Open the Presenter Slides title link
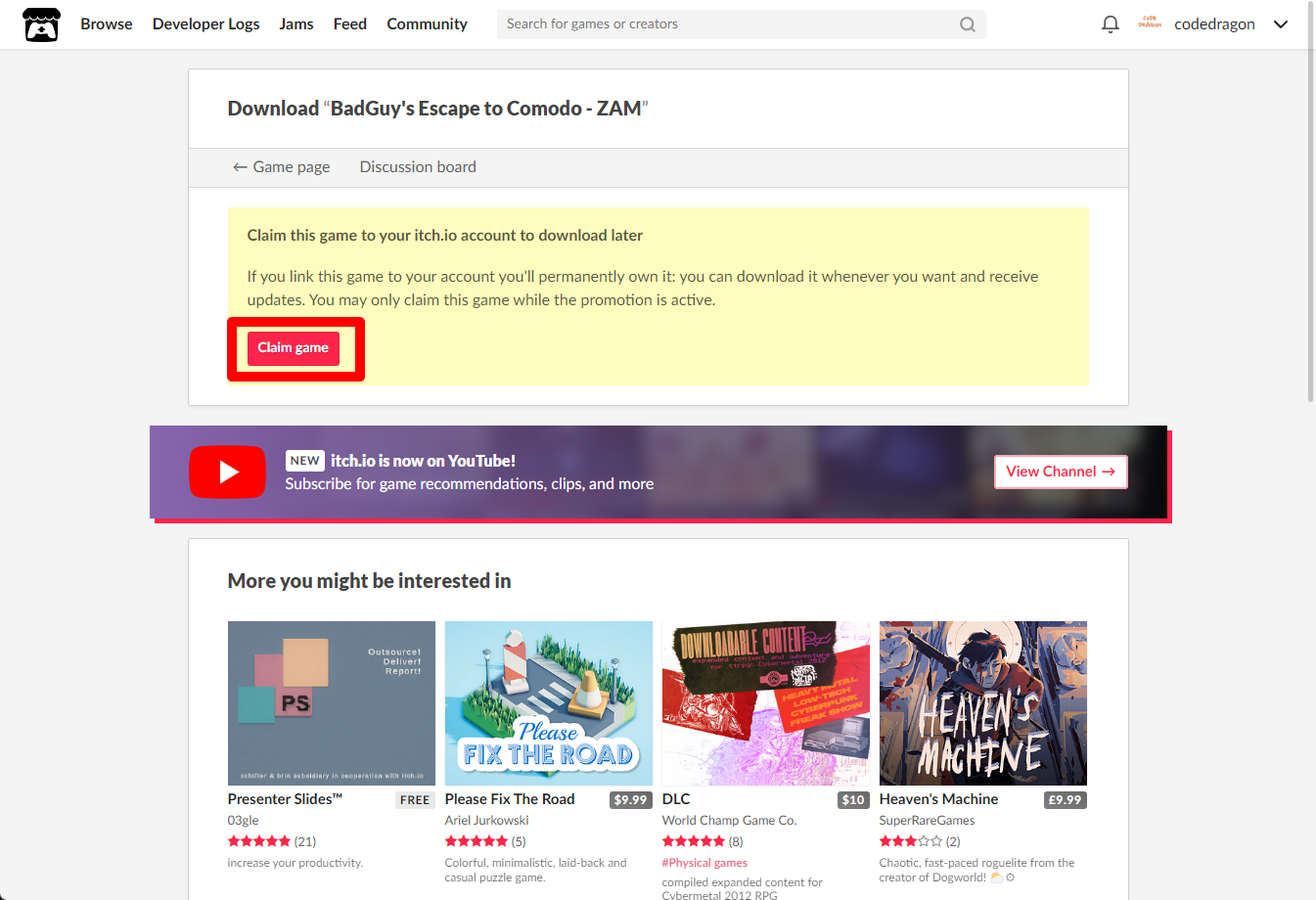Image resolution: width=1316 pixels, height=900 pixels. [285, 799]
